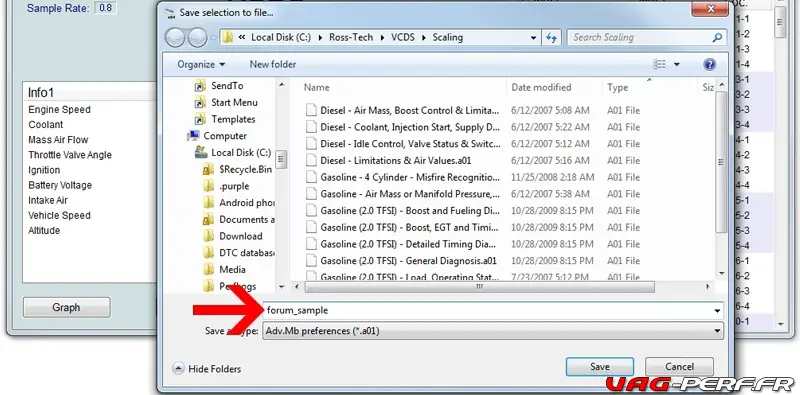Click file icon of Gasoline - 4 Cylinder - Misfire Recognition
800x395 pixels.
(x=311, y=178)
